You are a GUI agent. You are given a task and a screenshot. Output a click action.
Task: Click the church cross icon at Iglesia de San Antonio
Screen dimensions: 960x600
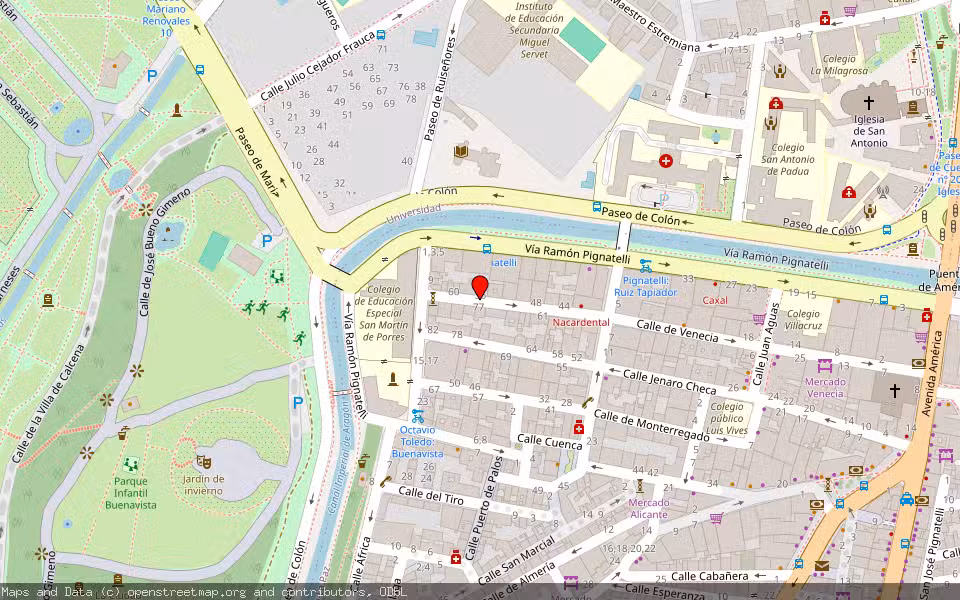(x=868, y=102)
